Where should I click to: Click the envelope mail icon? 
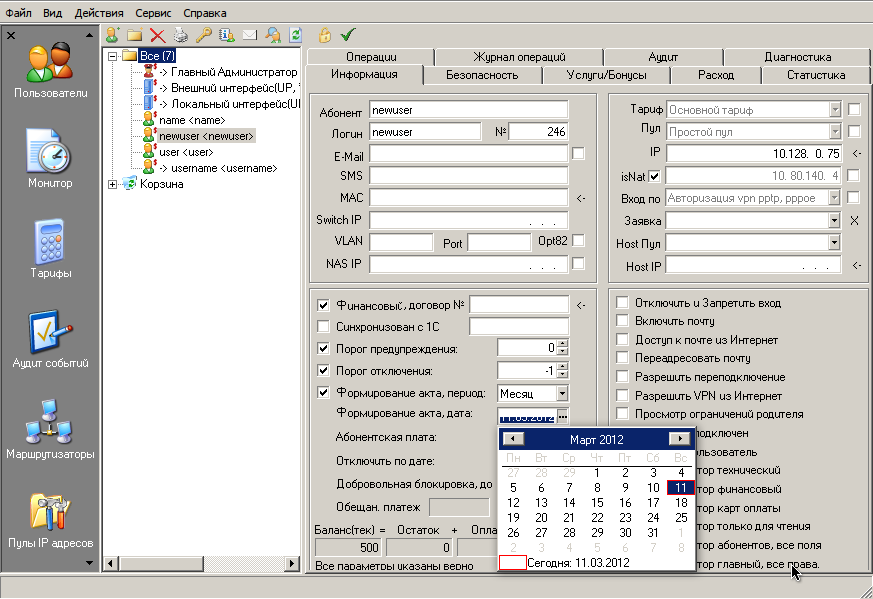tap(249, 34)
